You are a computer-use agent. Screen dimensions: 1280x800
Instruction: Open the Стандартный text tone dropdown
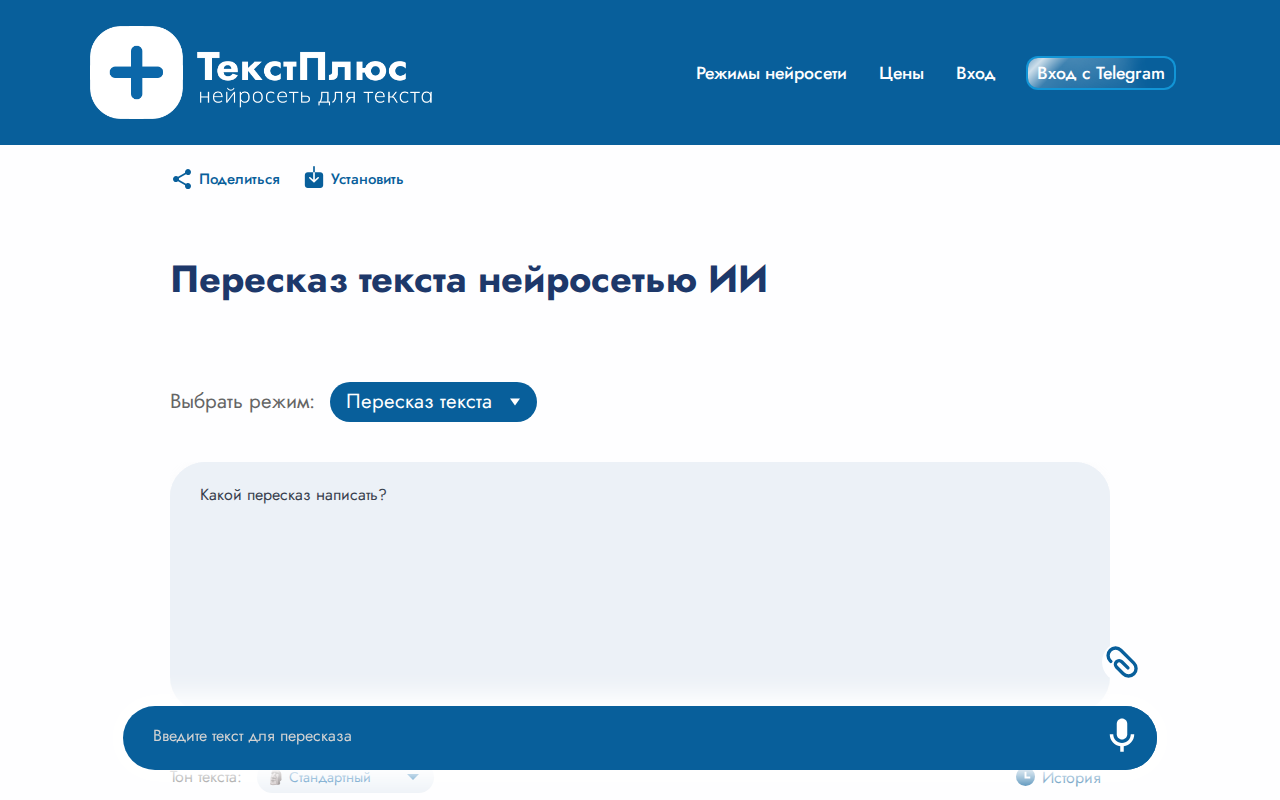pos(345,778)
